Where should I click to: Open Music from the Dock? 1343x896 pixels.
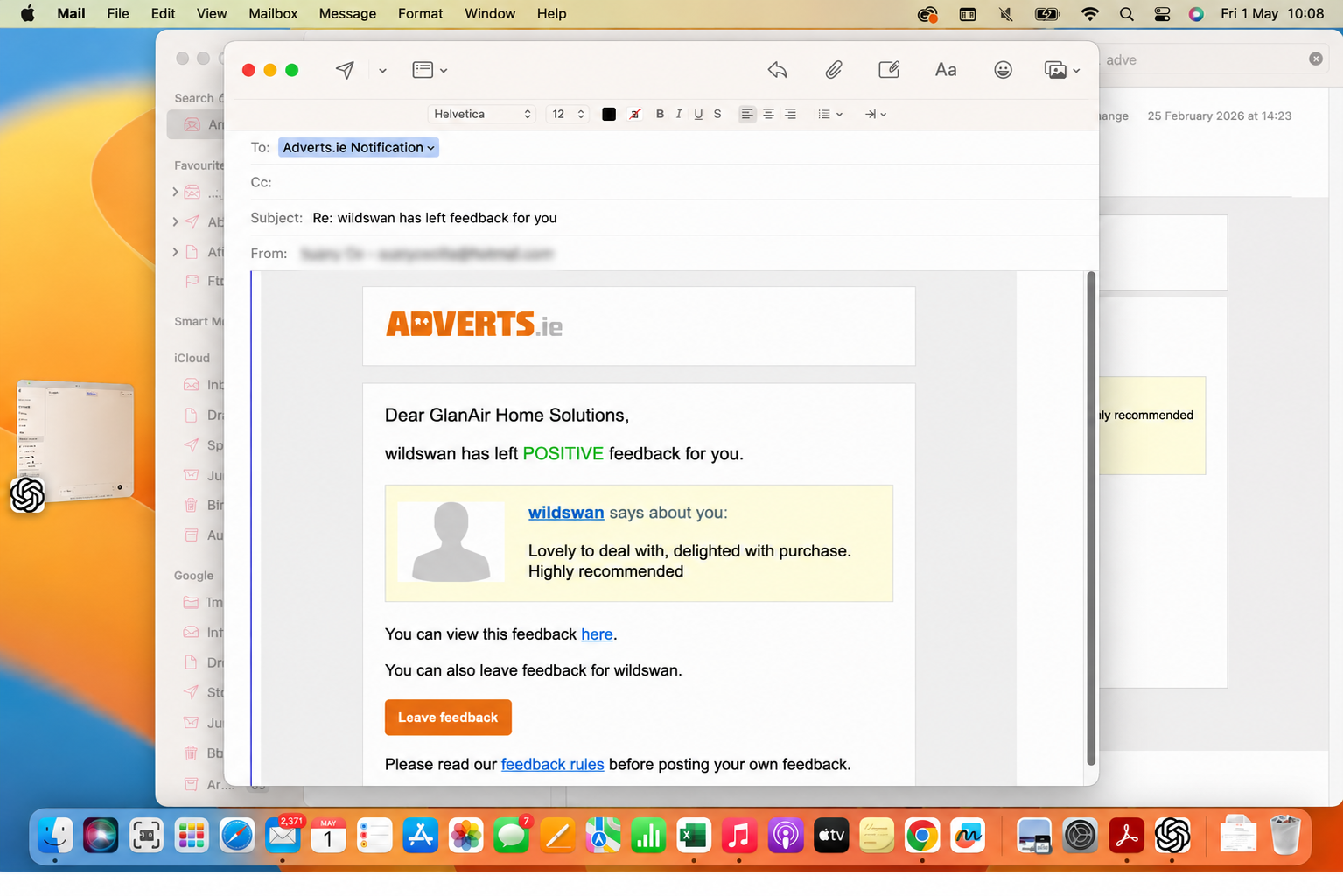pyautogui.click(x=739, y=836)
